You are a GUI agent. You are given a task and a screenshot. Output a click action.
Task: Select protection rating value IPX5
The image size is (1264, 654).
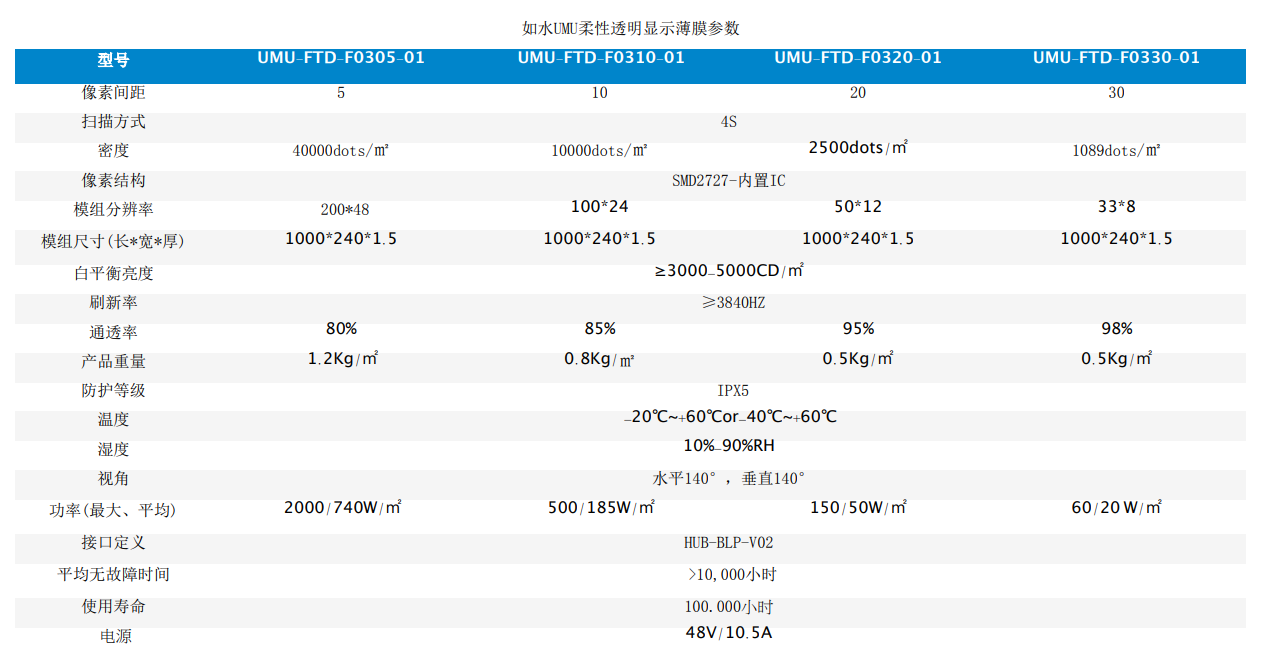coord(731,391)
